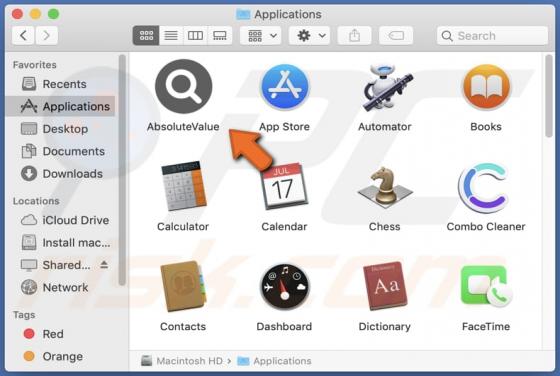
Task: Click Macintosh HD in the path bar
Action: pos(182,361)
